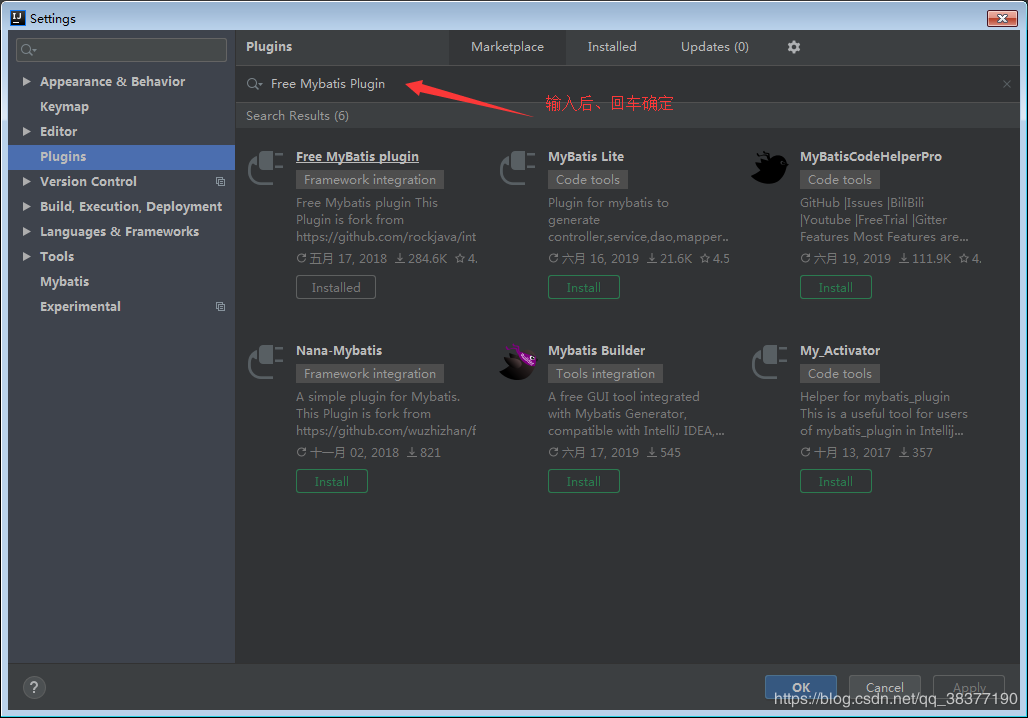Expand Build, Execution, Deployment arrow
The image size is (1028, 718).
pyautogui.click(x=27, y=207)
